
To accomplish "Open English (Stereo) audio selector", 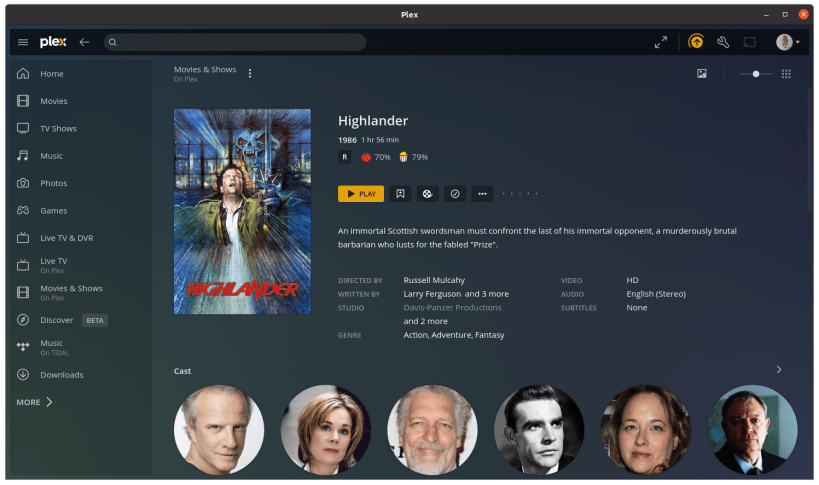I will click(656, 294).
